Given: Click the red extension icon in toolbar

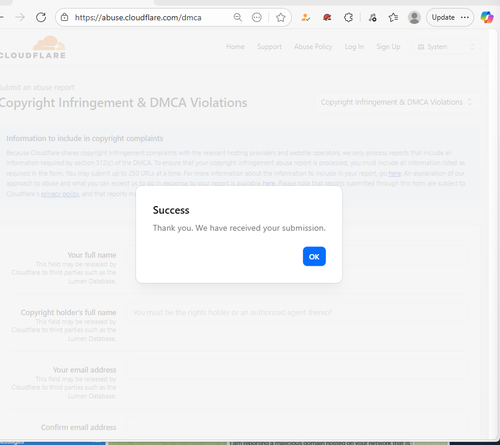Looking at the screenshot, I should click(327, 17).
